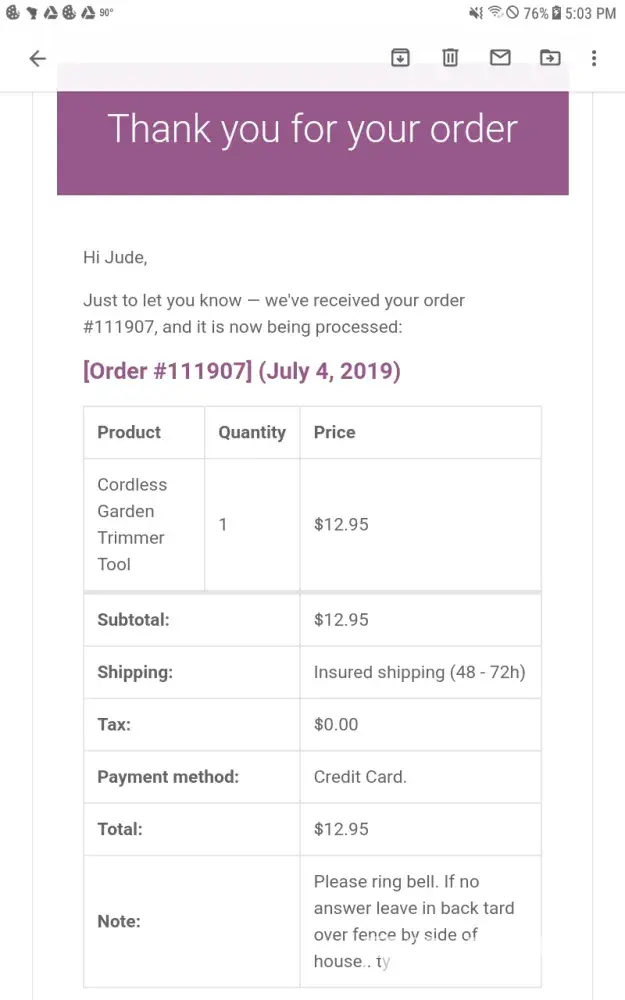Tap the battery icon in status bar
Image resolution: width=625 pixels, height=1000 pixels.
coord(557,13)
